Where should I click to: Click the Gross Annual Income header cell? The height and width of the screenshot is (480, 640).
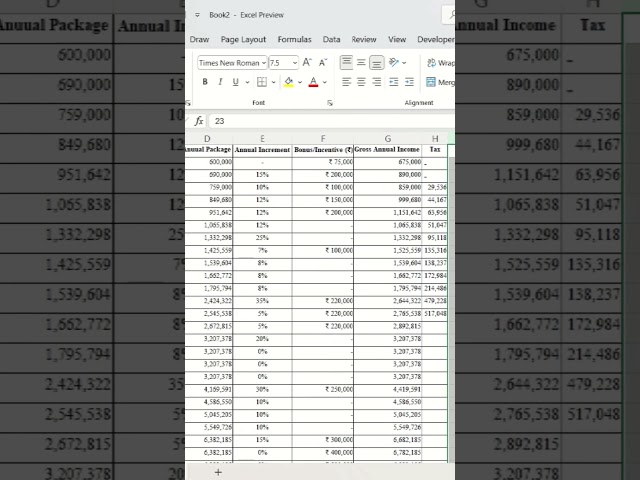[387, 150]
